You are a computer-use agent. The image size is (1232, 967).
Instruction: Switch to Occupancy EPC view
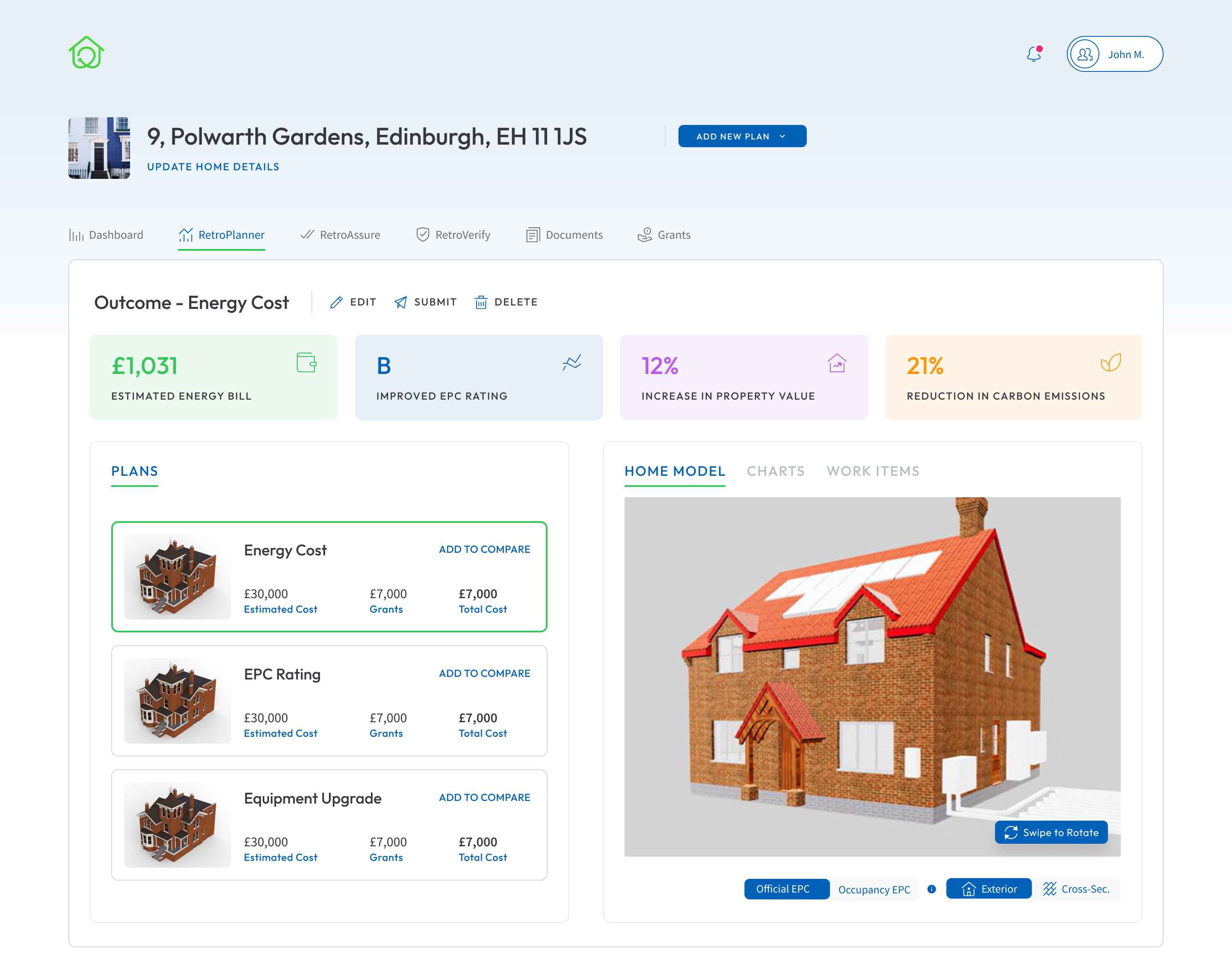coord(874,890)
